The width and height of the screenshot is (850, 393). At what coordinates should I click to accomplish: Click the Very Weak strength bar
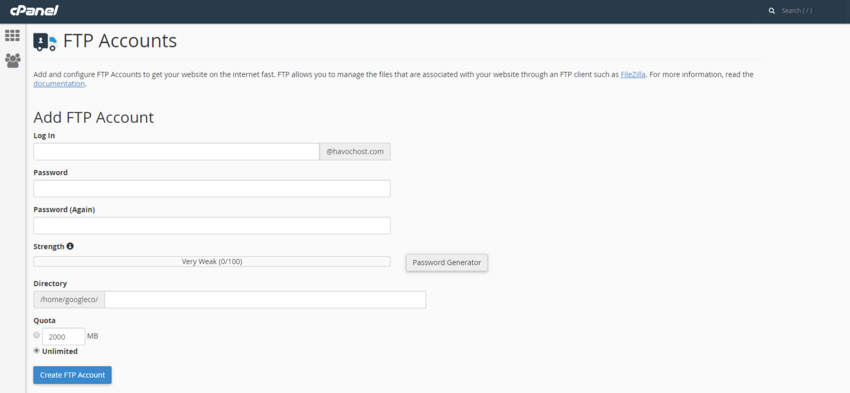pyautogui.click(x=212, y=262)
